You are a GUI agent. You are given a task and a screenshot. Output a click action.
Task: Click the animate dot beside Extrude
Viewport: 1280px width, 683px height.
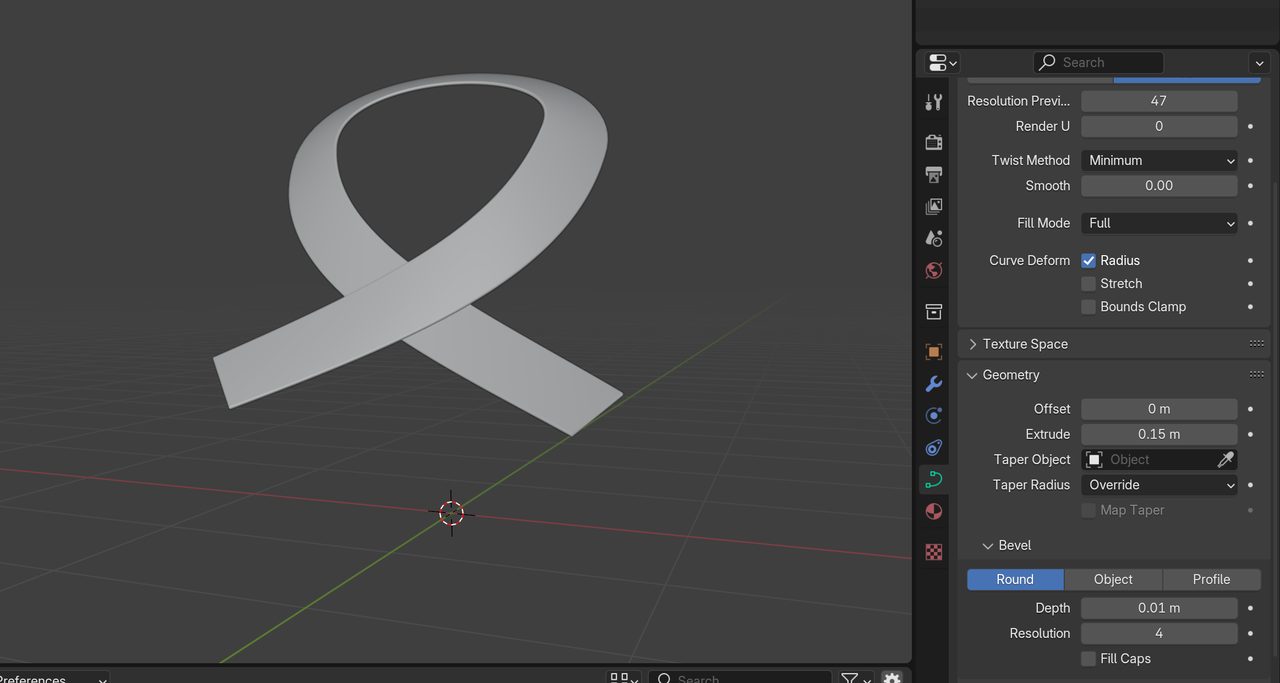coord(1250,434)
